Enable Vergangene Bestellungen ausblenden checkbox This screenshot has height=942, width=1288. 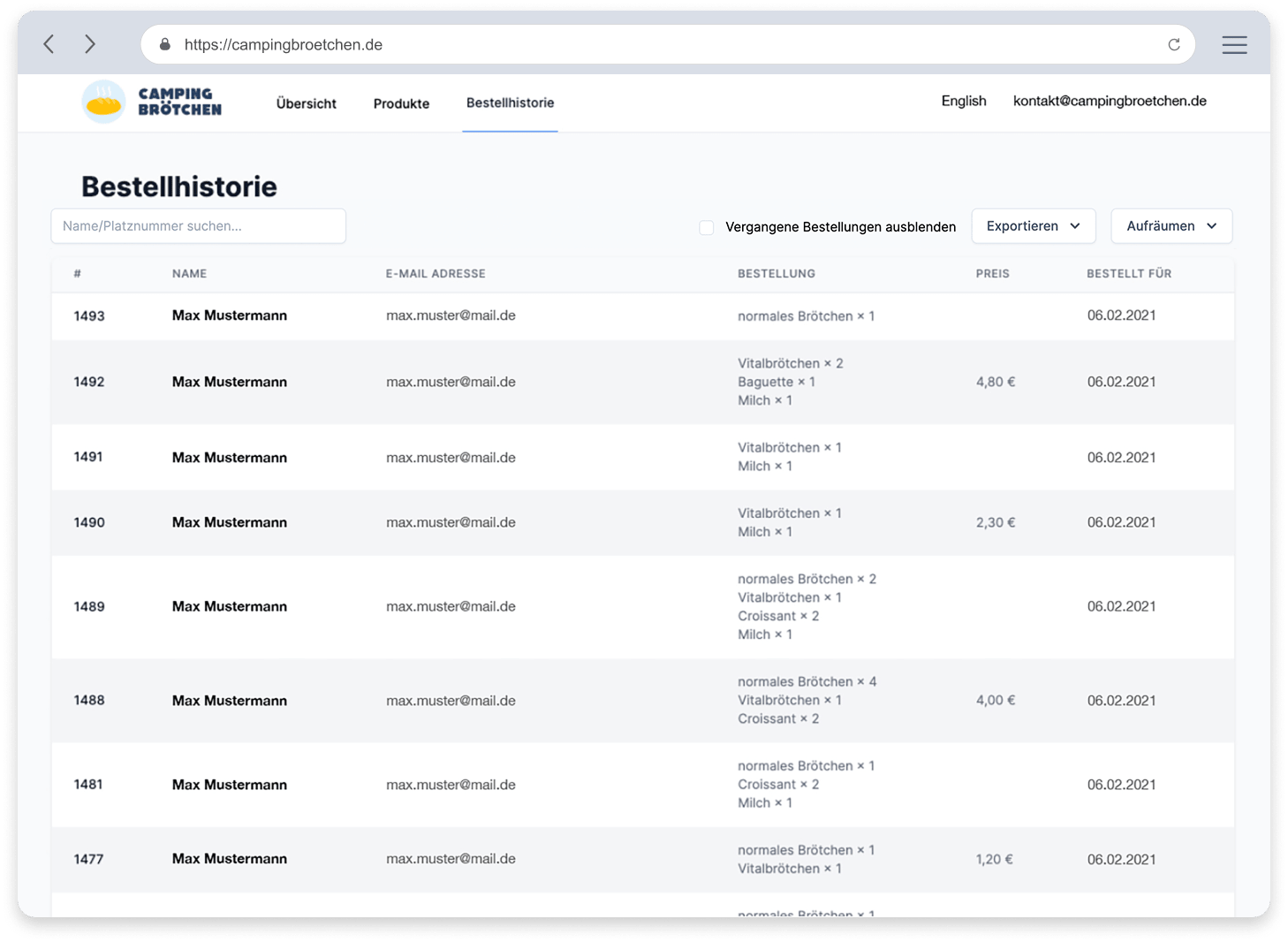click(707, 228)
